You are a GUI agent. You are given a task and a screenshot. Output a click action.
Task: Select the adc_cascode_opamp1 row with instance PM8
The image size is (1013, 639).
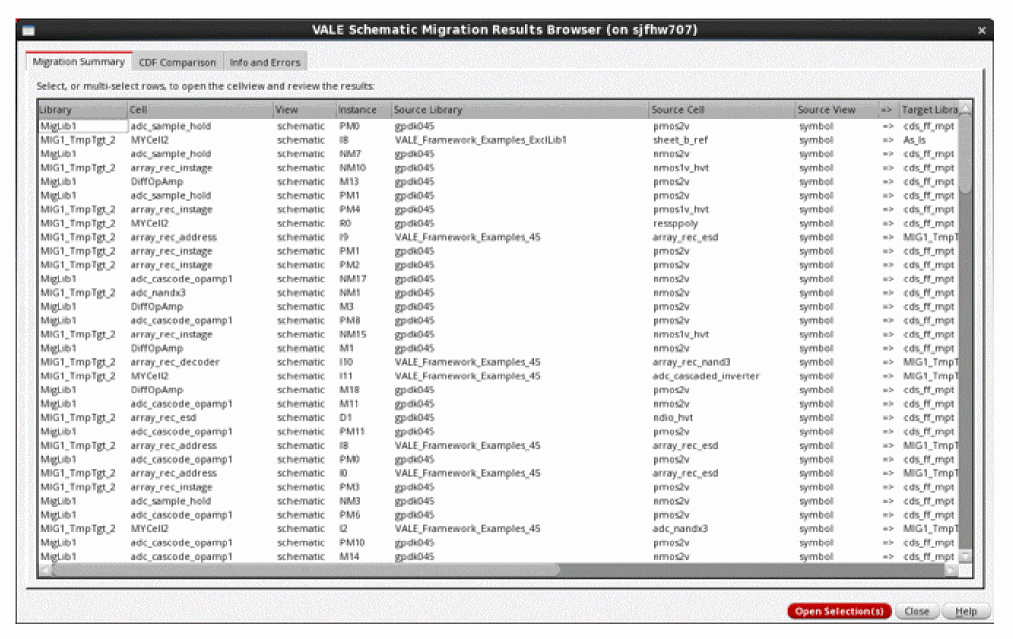click(498, 320)
